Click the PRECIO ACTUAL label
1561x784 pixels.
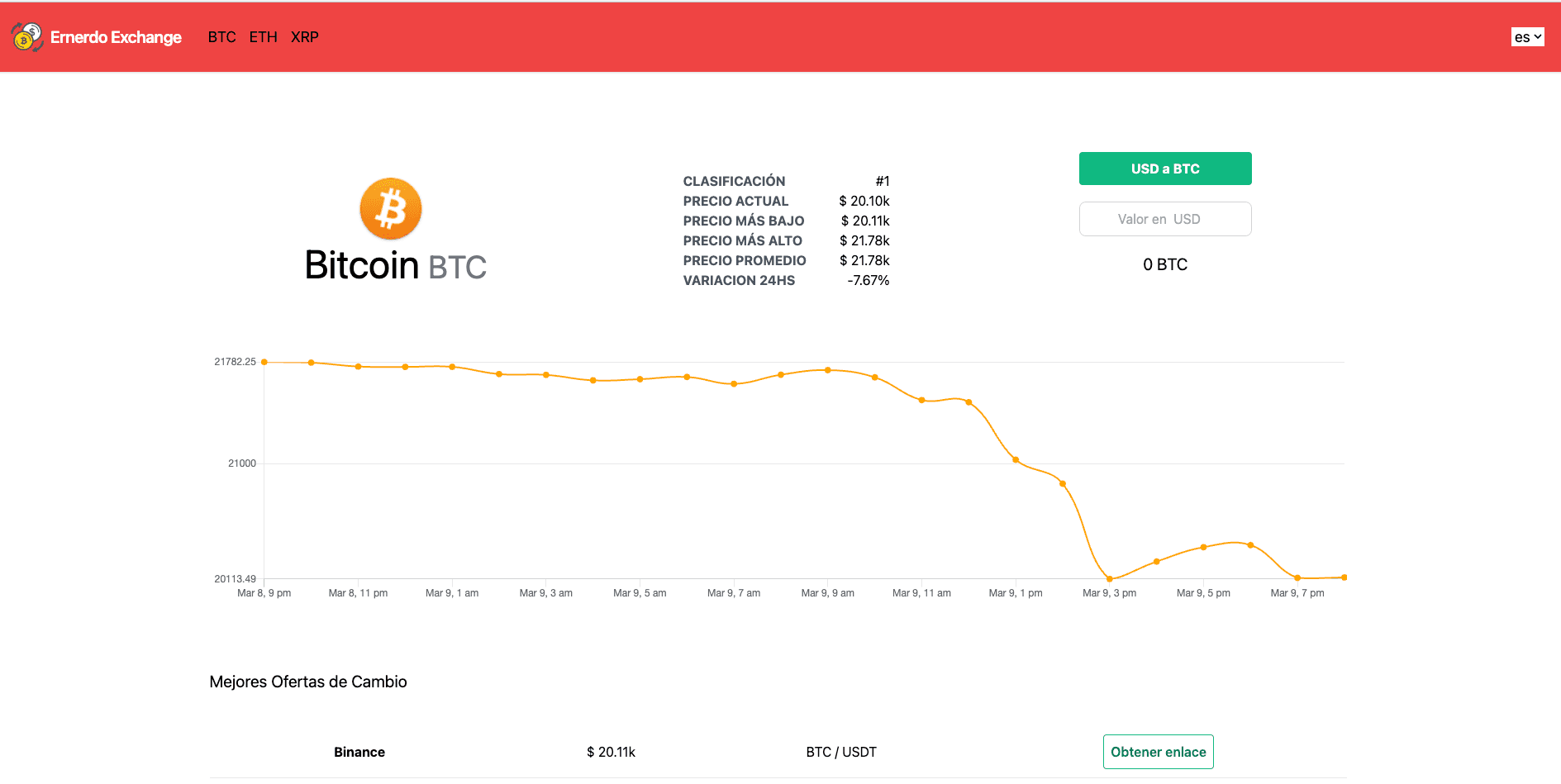[x=735, y=201]
